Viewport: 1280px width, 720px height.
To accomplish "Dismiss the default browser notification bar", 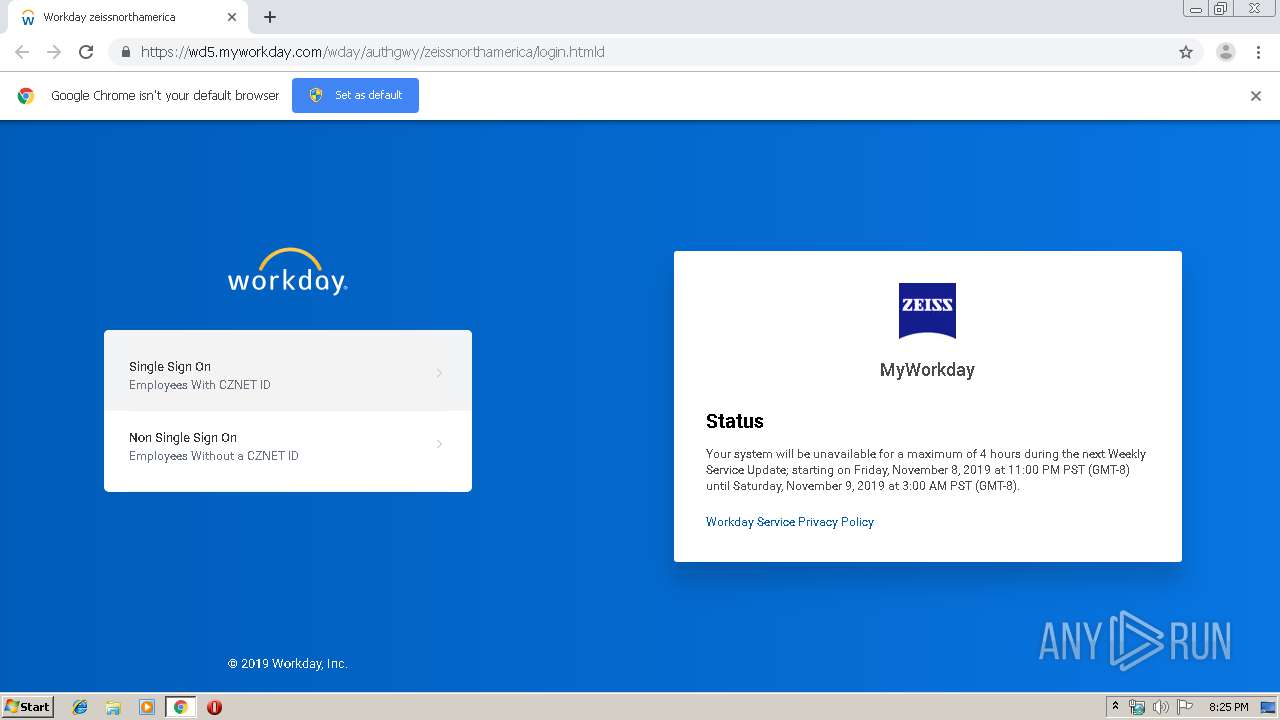I will (x=1256, y=96).
